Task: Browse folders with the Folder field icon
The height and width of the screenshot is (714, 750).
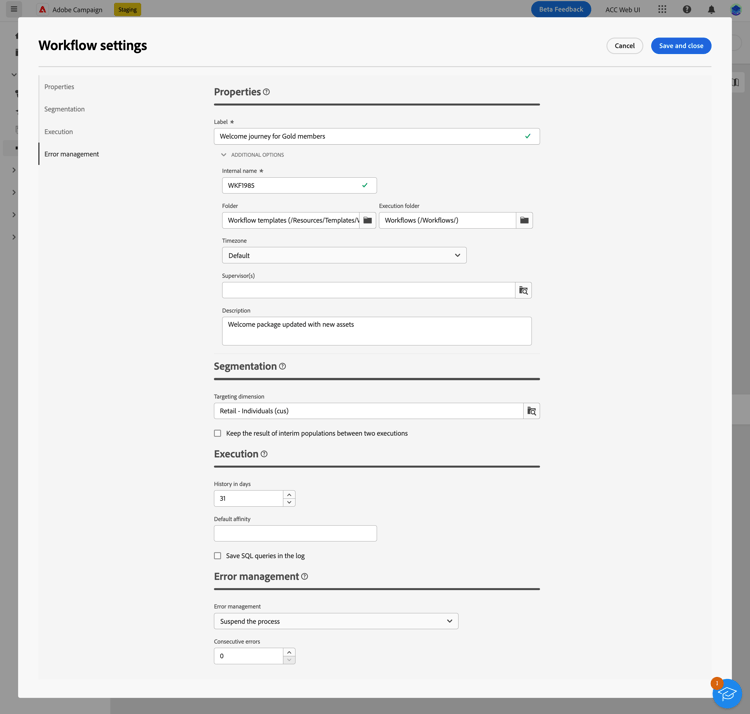Action: [367, 220]
